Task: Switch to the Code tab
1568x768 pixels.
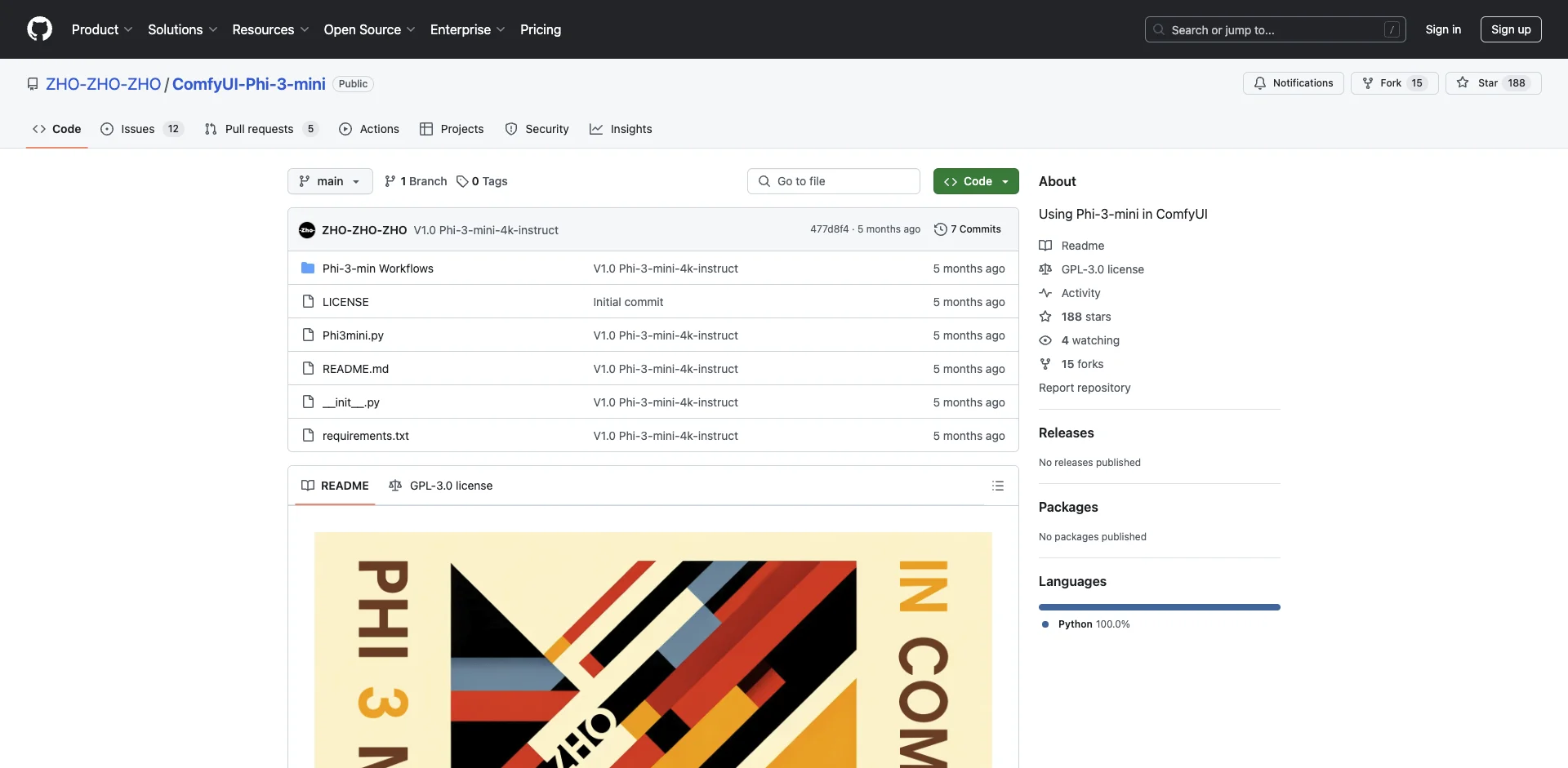Action: [x=56, y=129]
